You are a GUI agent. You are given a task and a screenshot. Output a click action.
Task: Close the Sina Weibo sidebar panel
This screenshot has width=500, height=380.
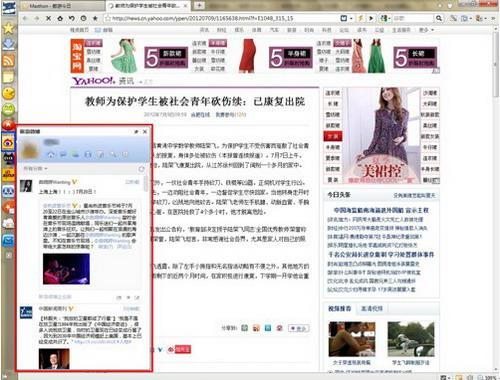coord(145,132)
